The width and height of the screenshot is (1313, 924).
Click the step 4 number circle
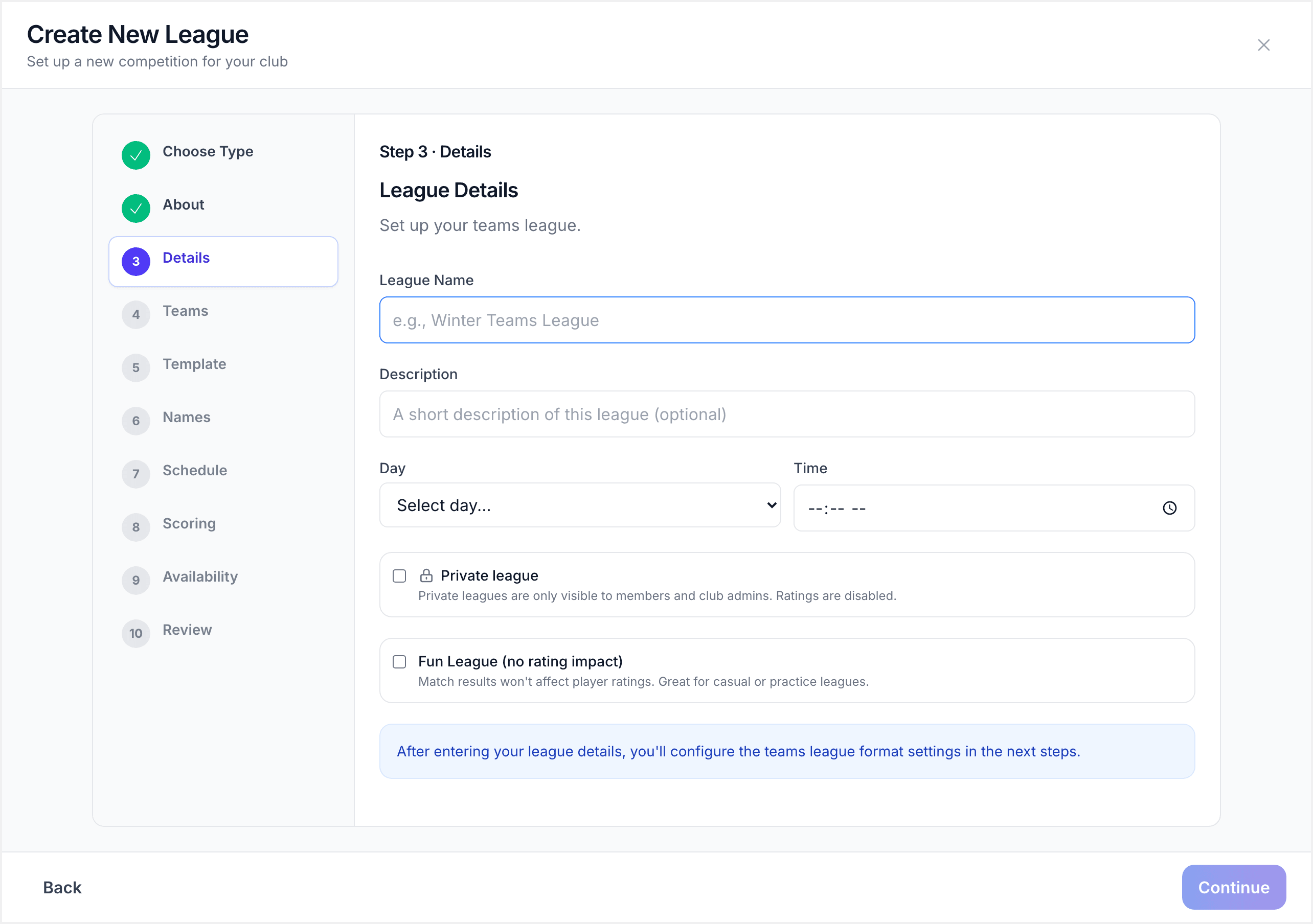point(135,314)
